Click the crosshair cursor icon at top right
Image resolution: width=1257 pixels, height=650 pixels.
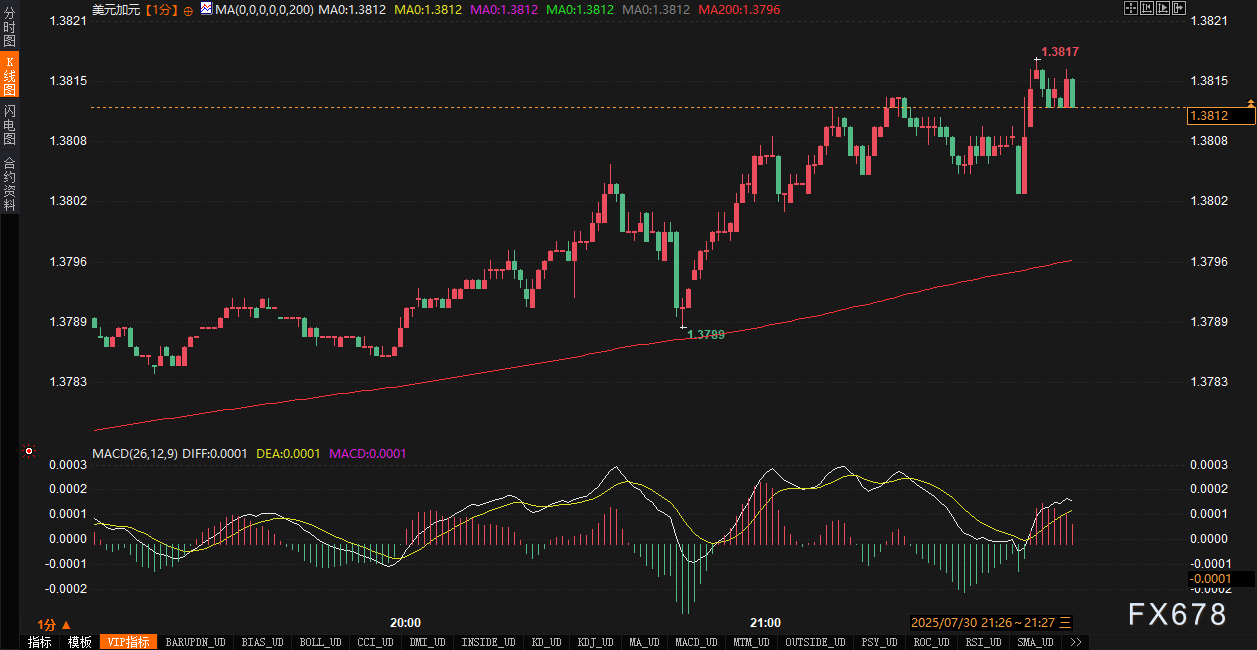click(1131, 8)
